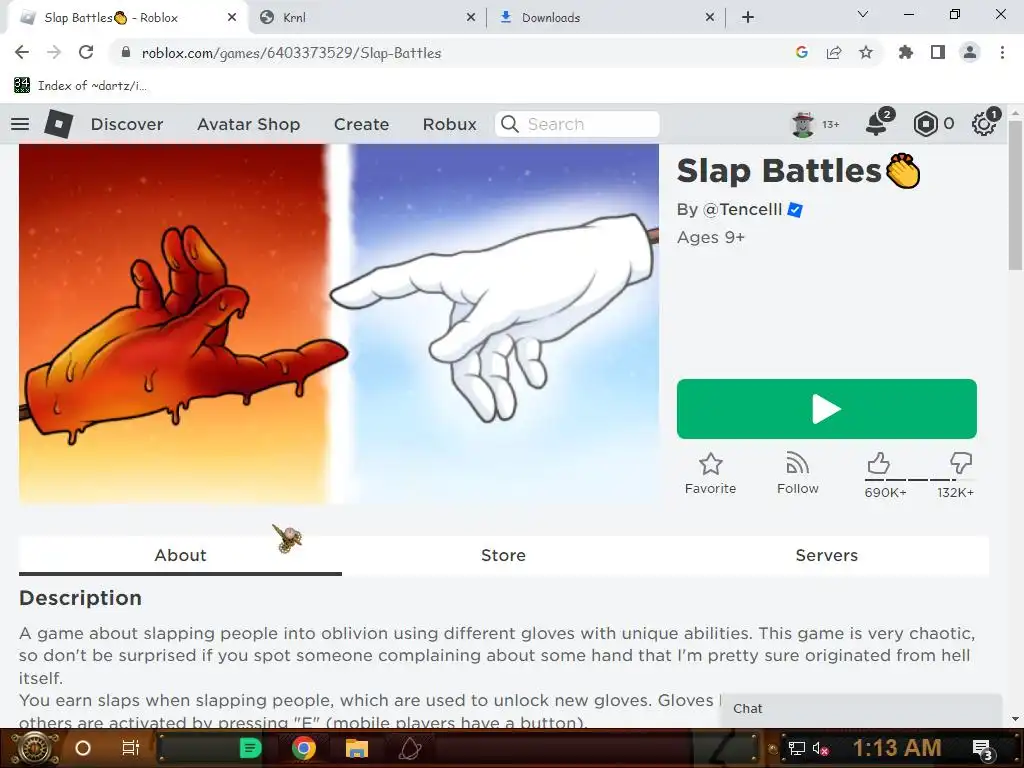1024x768 pixels.
Task: Give the game a thumbs down
Action: coord(961,463)
